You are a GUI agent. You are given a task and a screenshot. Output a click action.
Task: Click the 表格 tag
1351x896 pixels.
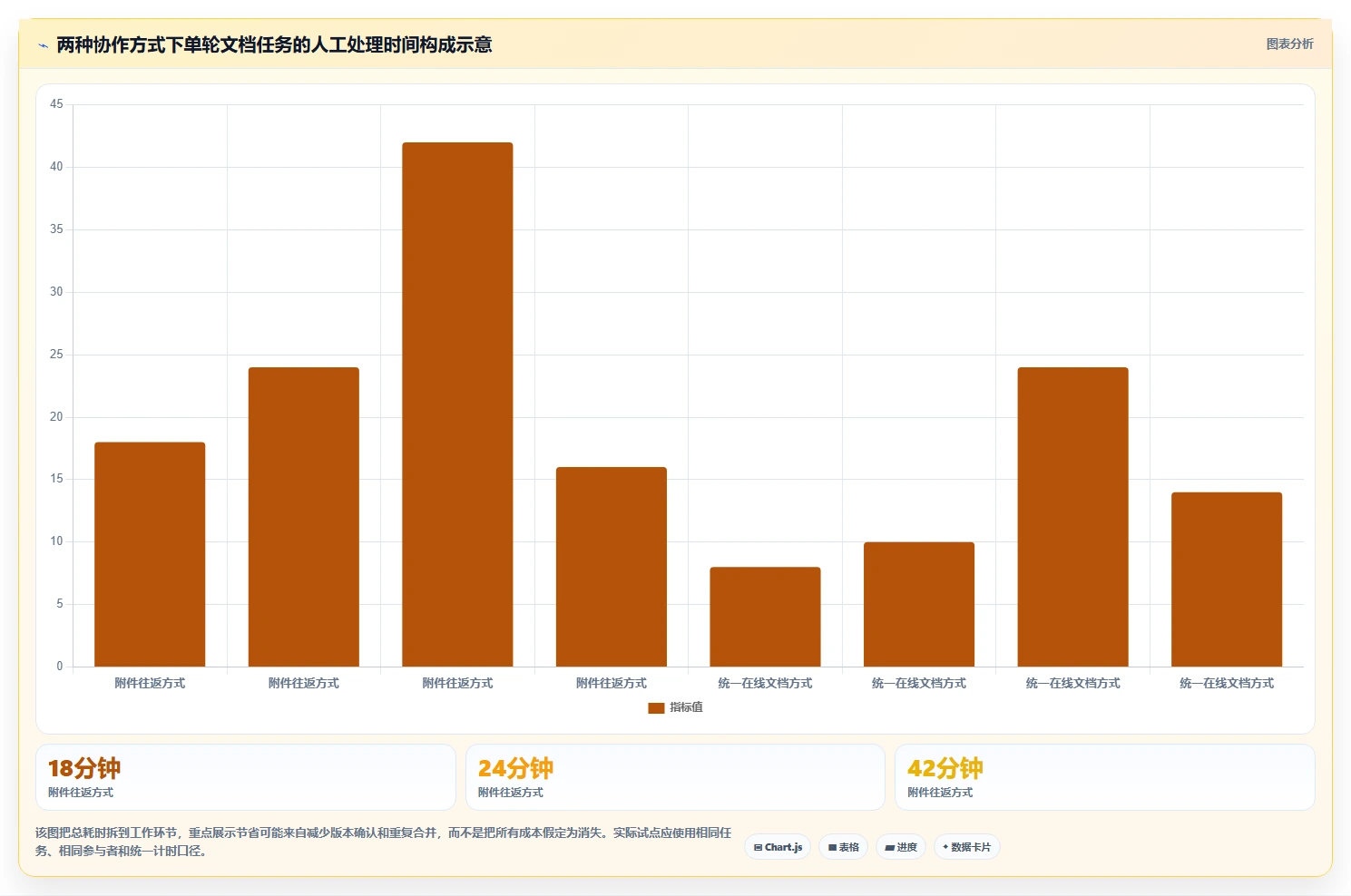[844, 847]
